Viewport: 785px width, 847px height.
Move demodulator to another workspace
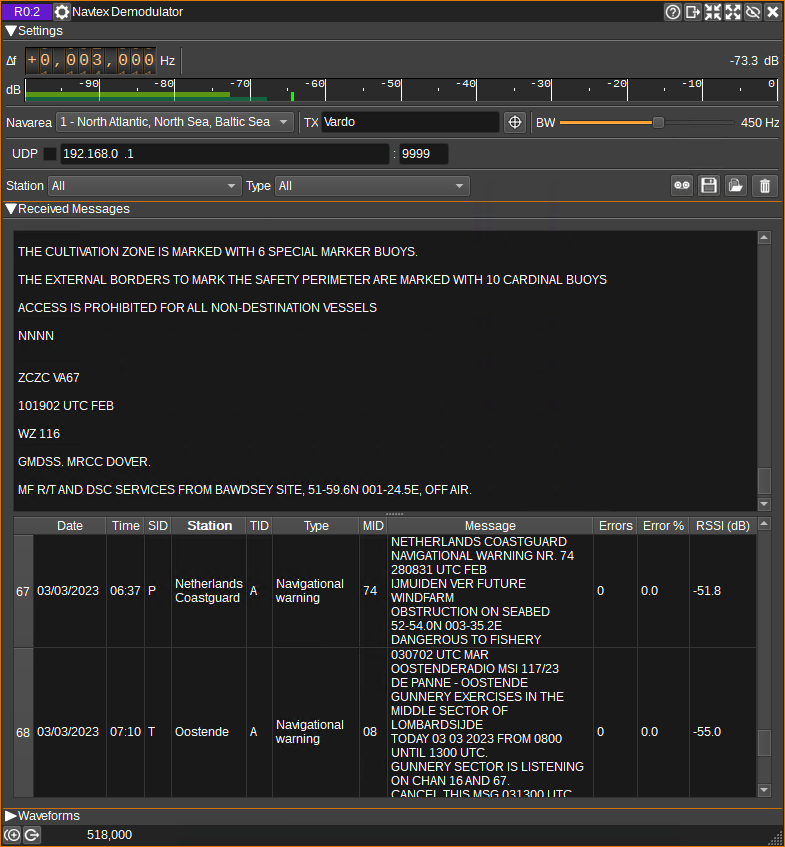pyautogui.click(x=693, y=11)
